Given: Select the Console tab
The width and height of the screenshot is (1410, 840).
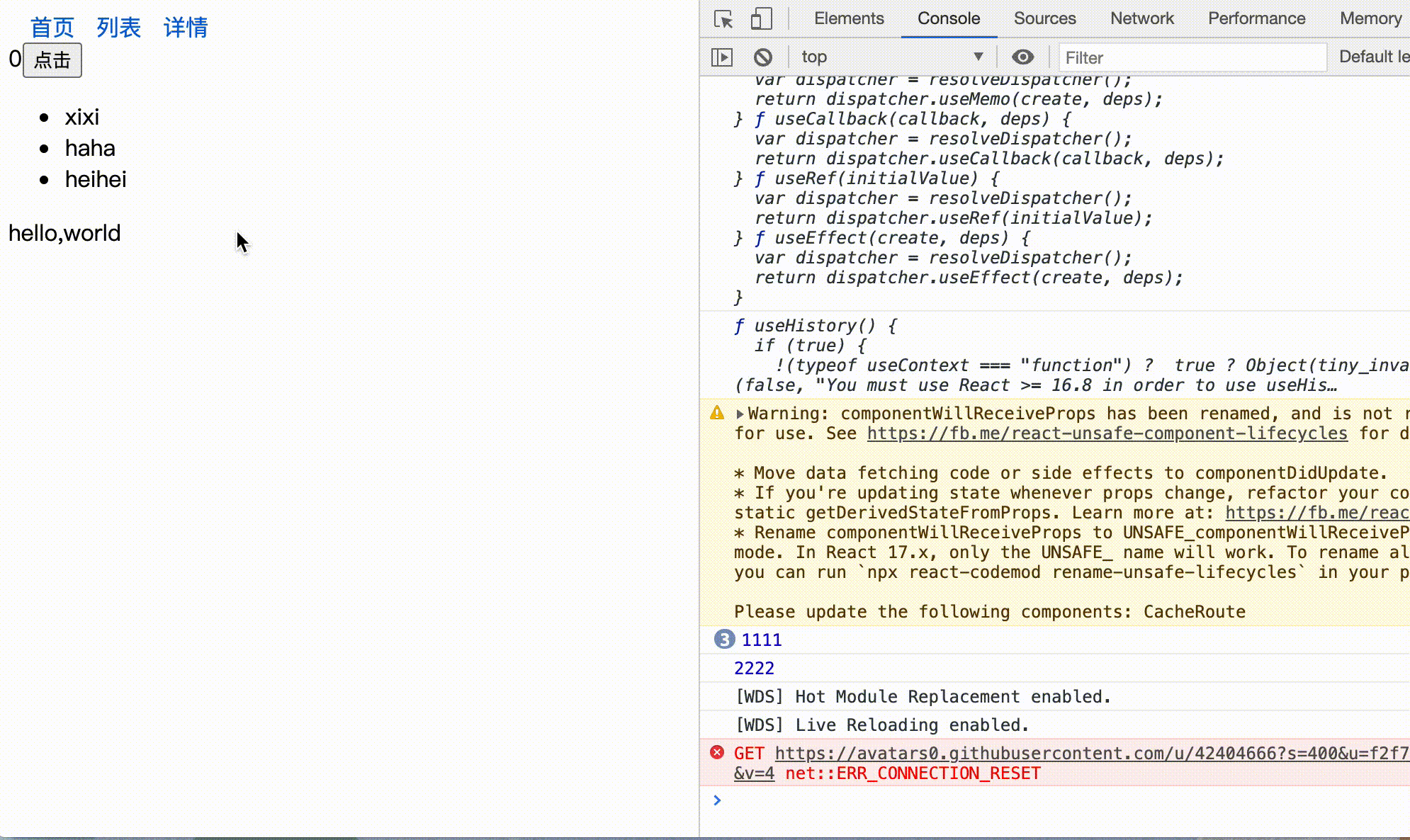Looking at the screenshot, I should pos(949,18).
